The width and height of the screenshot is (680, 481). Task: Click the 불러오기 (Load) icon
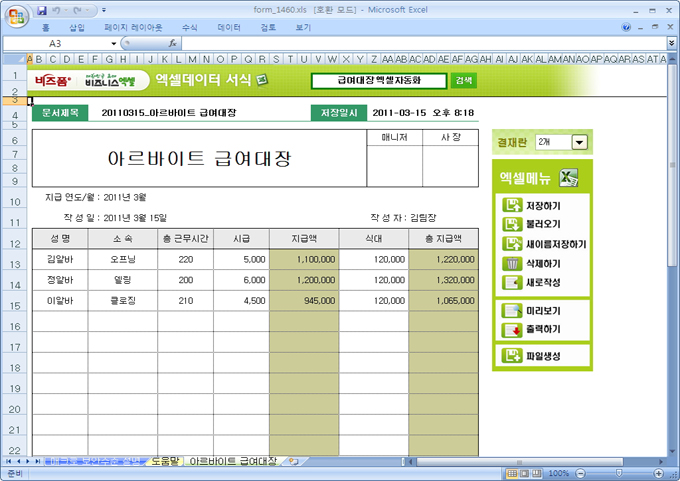[511, 225]
